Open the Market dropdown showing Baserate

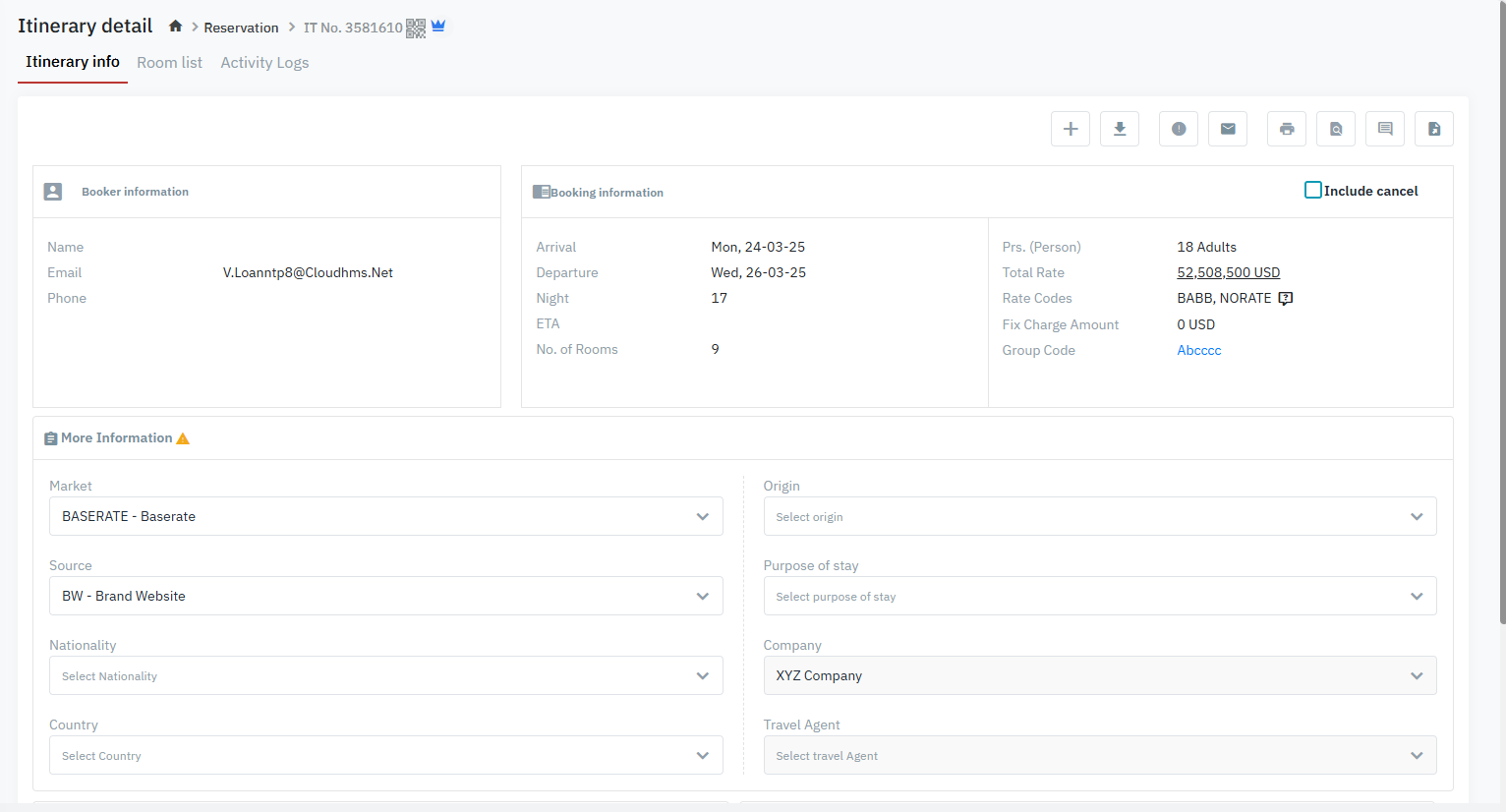(x=385, y=516)
